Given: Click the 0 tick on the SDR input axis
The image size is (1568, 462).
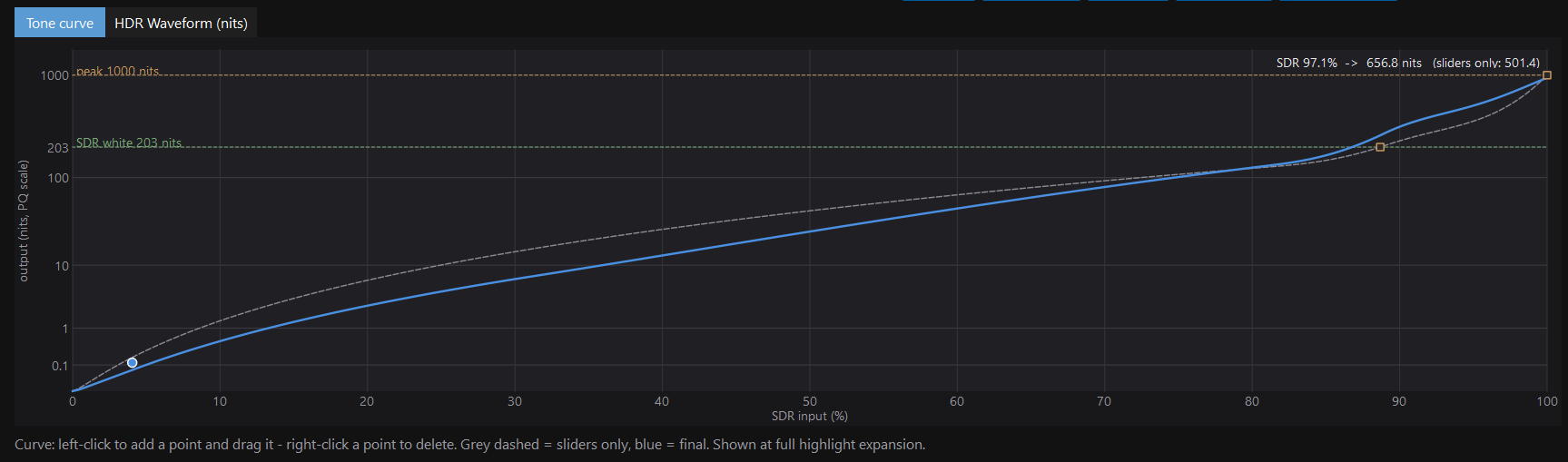Looking at the screenshot, I should (x=73, y=401).
